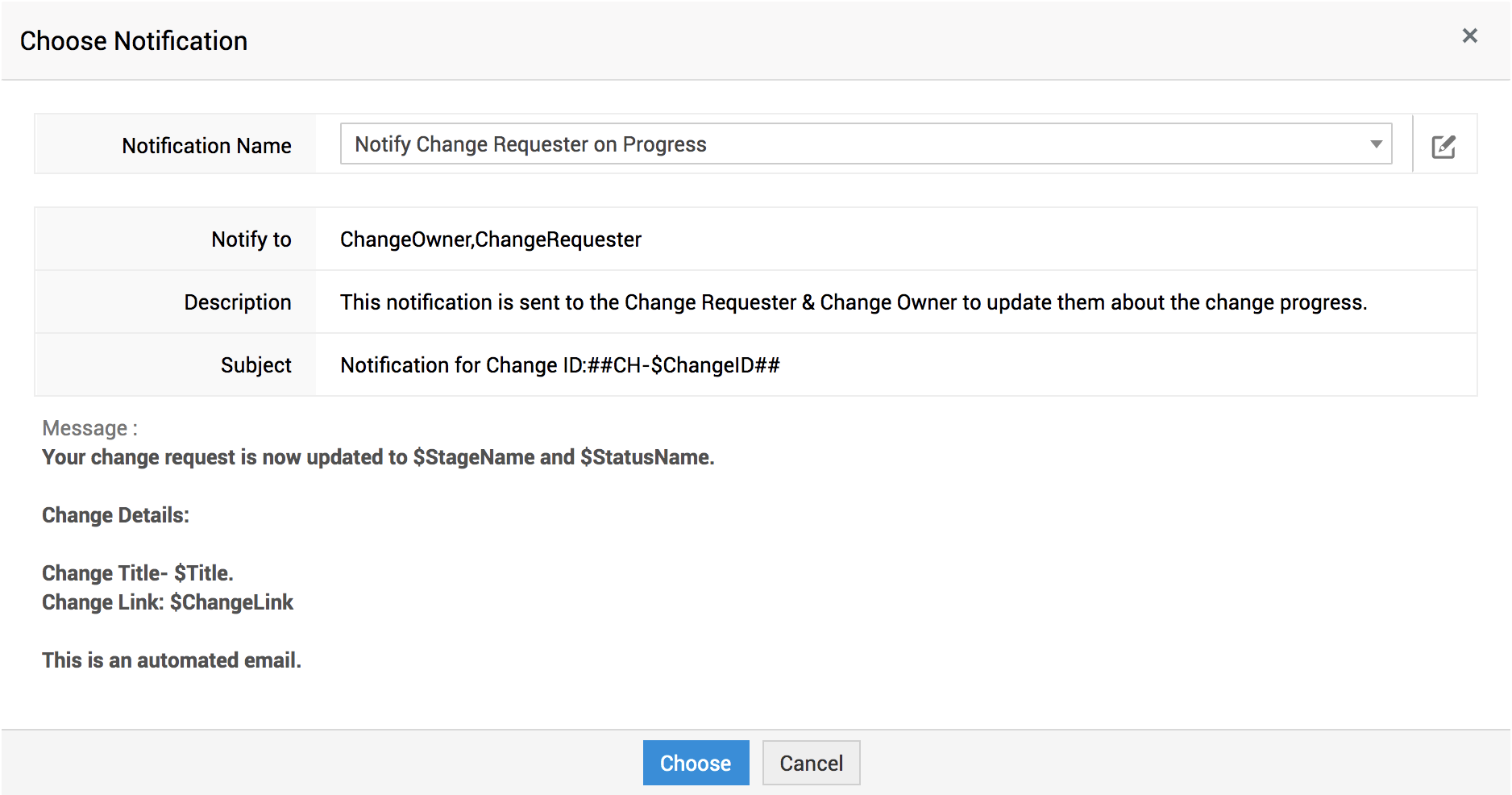
Task: Click the subject text with Change ID
Action: click(x=559, y=365)
